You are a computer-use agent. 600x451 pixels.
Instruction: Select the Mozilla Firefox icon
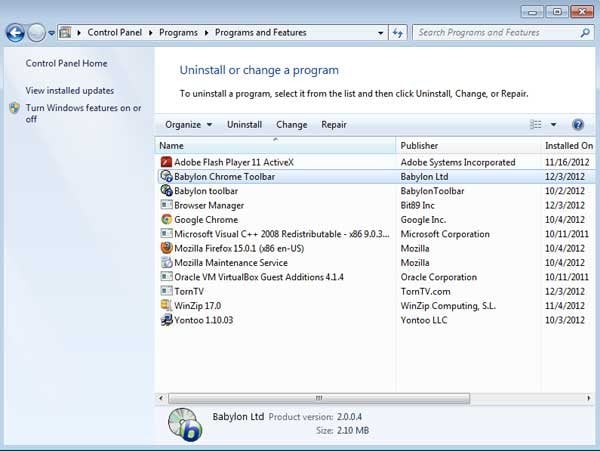pos(166,248)
